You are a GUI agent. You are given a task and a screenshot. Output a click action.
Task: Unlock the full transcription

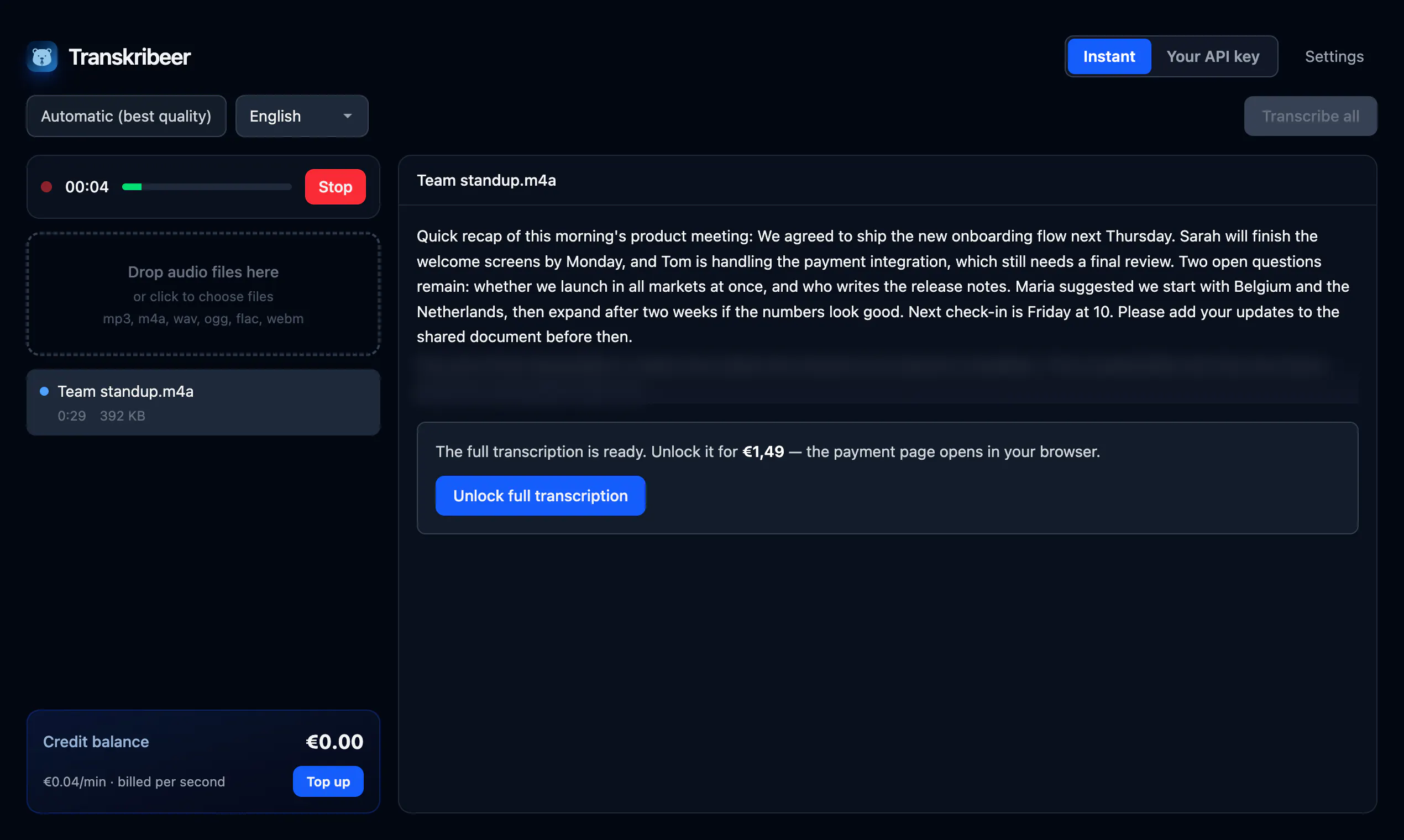point(540,496)
